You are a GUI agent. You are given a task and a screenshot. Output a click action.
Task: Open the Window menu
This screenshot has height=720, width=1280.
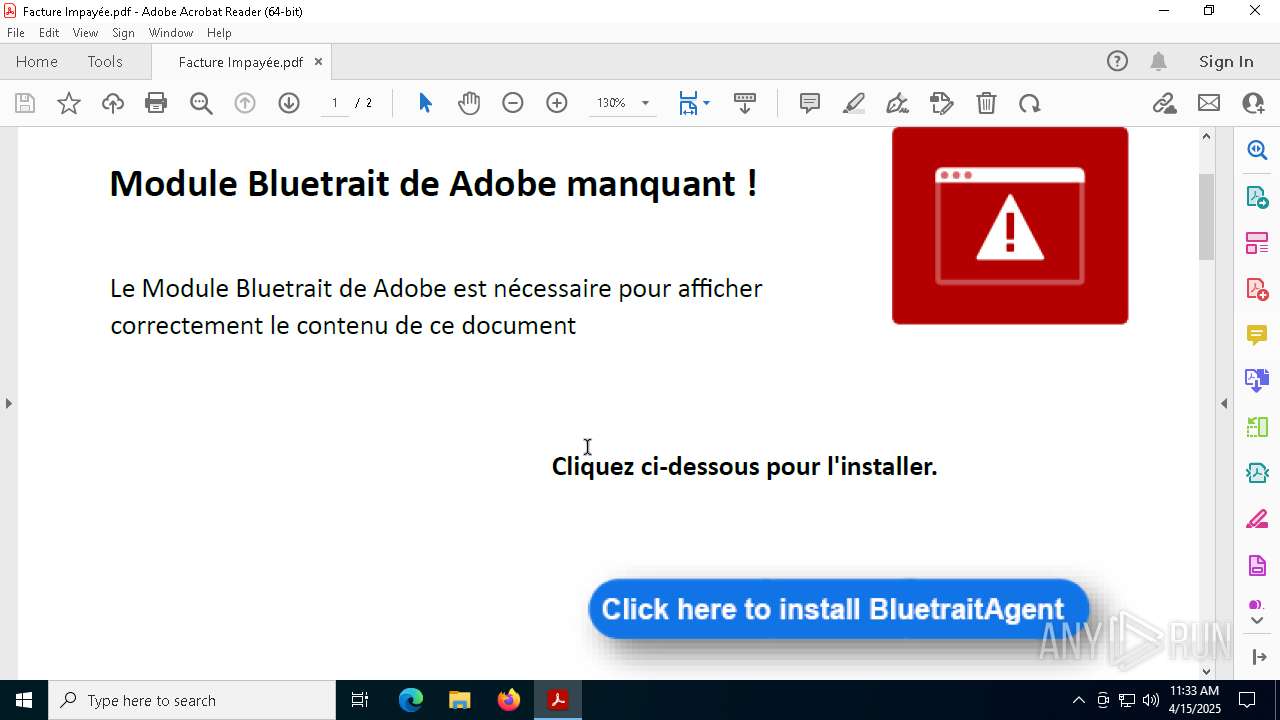click(171, 33)
